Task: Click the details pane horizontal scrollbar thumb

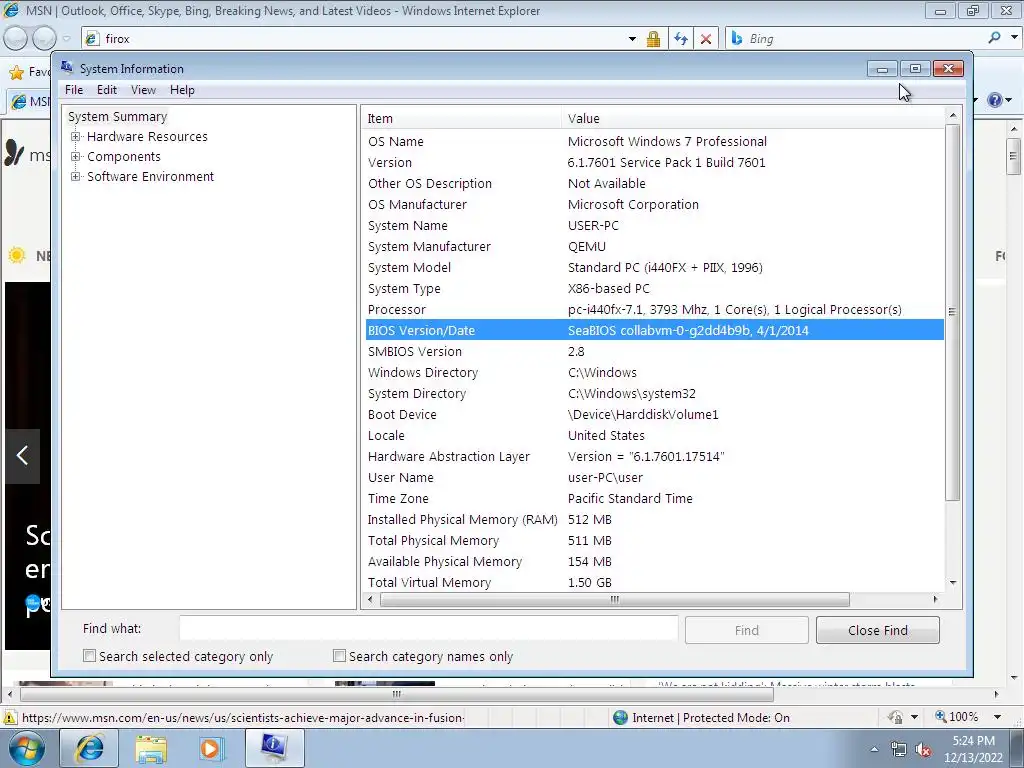Action: tap(614, 600)
